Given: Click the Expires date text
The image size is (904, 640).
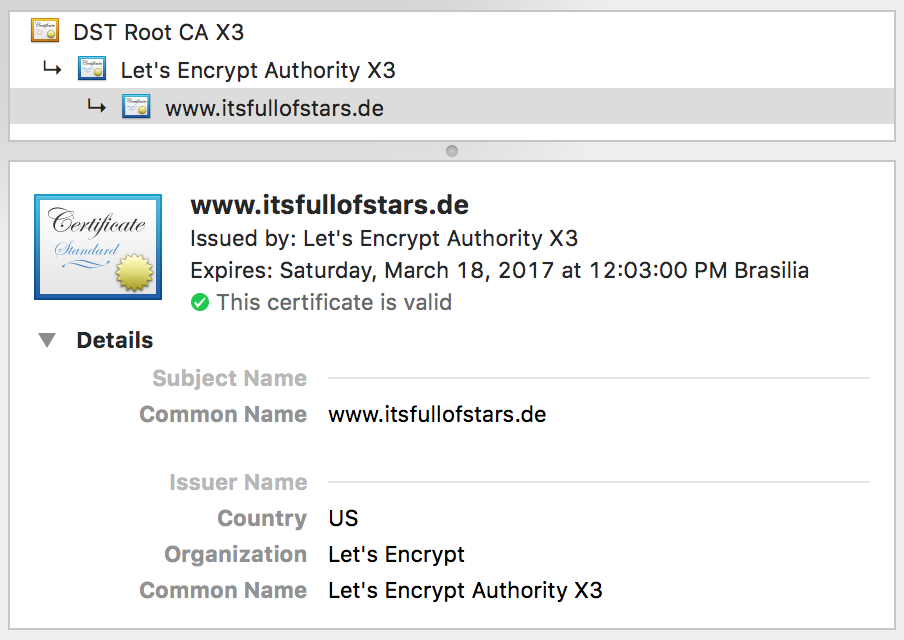Looking at the screenshot, I should pos(499,270).
